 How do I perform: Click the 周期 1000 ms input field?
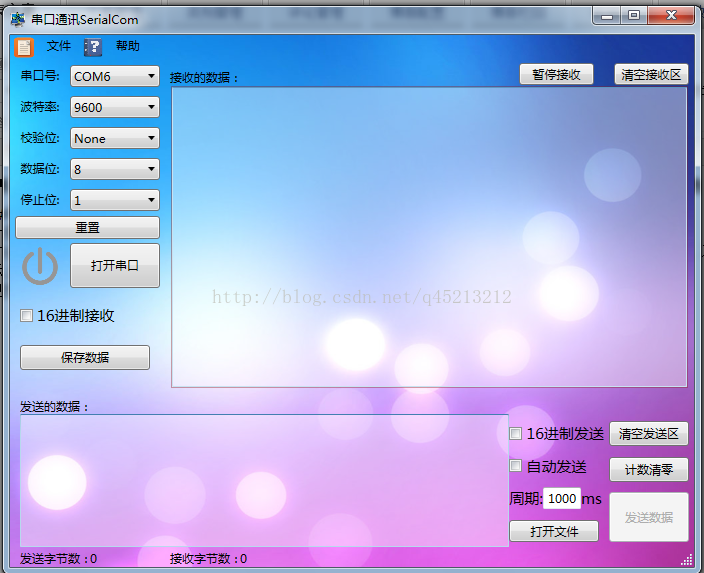click(562, 498)
